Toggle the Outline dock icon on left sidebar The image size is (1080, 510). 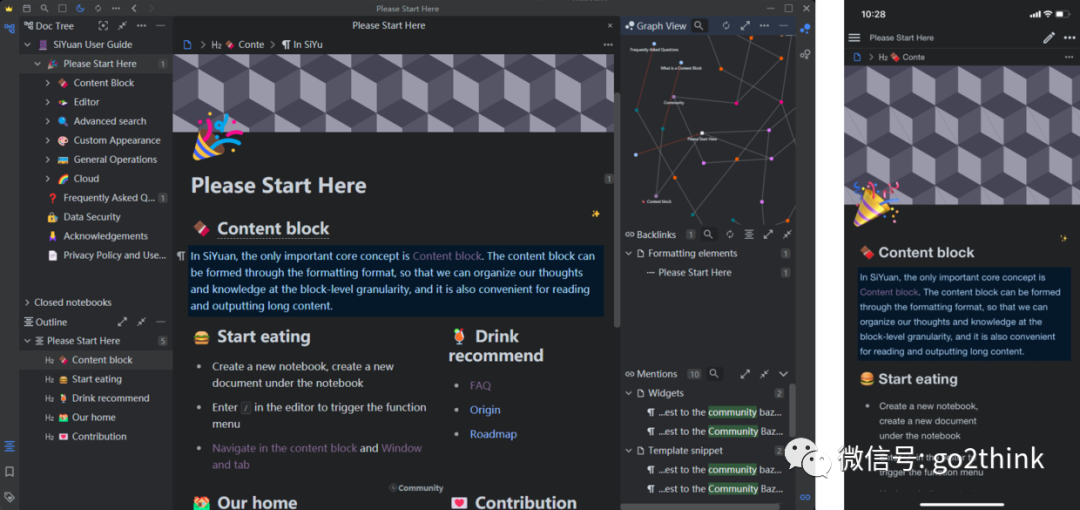coord(9,447)
